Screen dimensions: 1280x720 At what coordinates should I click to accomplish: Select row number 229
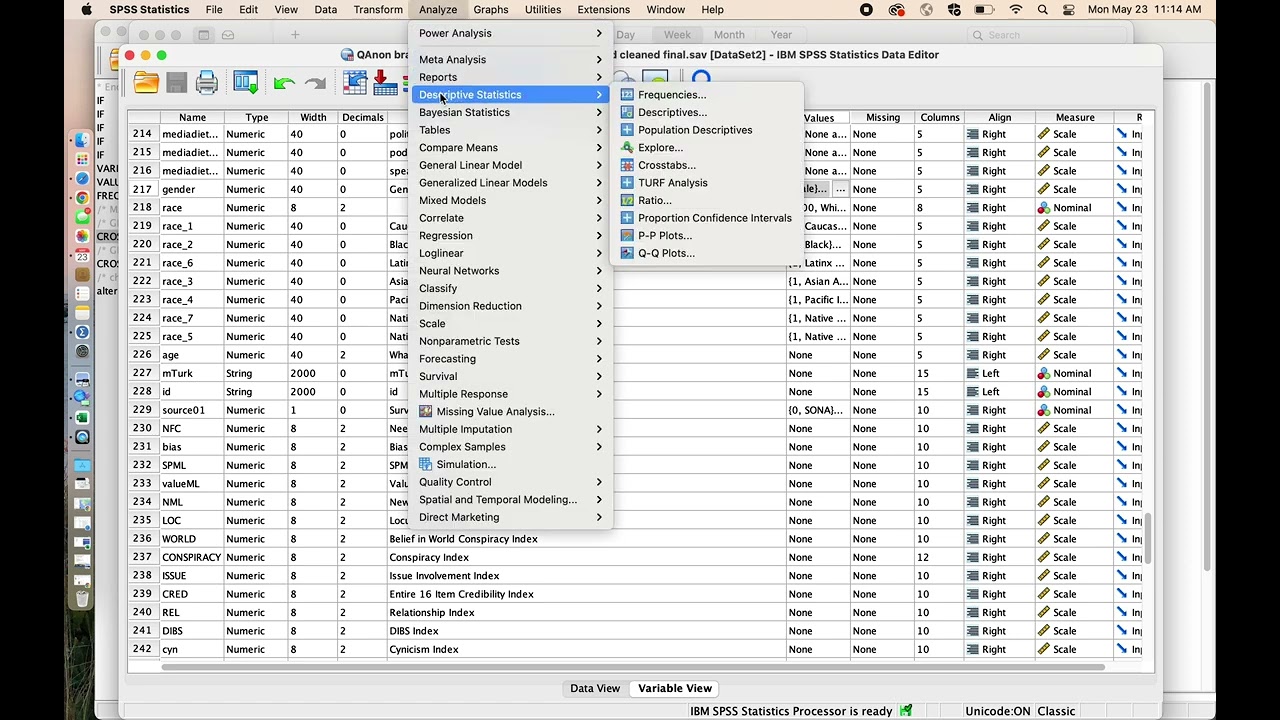point(142,410)
